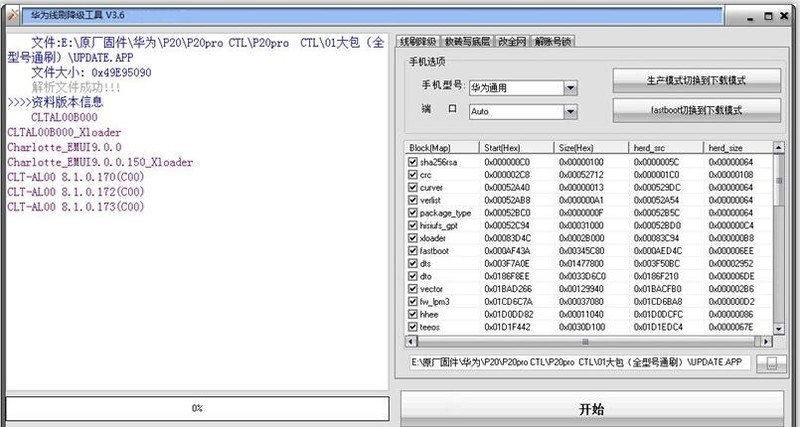Click cell 0x00345C80 in fastboot row
800x427 pixels.
[x=582, y=251]
